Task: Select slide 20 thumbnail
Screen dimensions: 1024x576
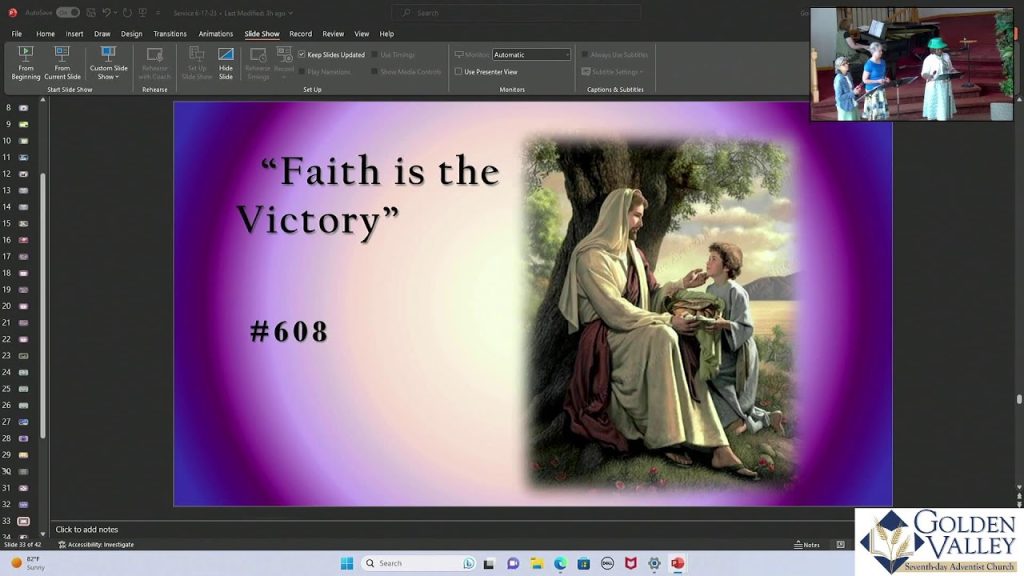Action: pos(24,306)
